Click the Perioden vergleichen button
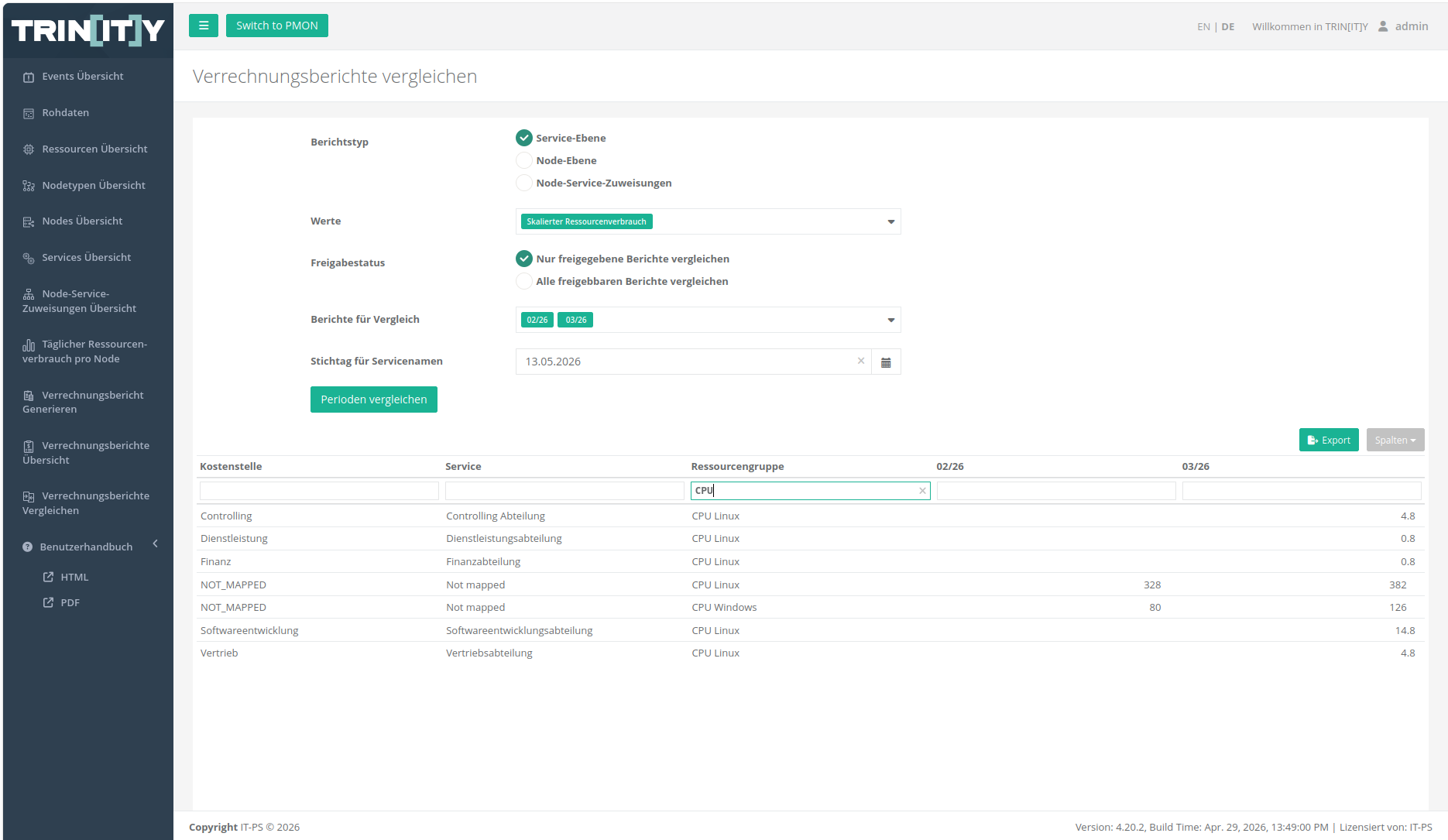The image size is (1448, 840). coord(374,399)
